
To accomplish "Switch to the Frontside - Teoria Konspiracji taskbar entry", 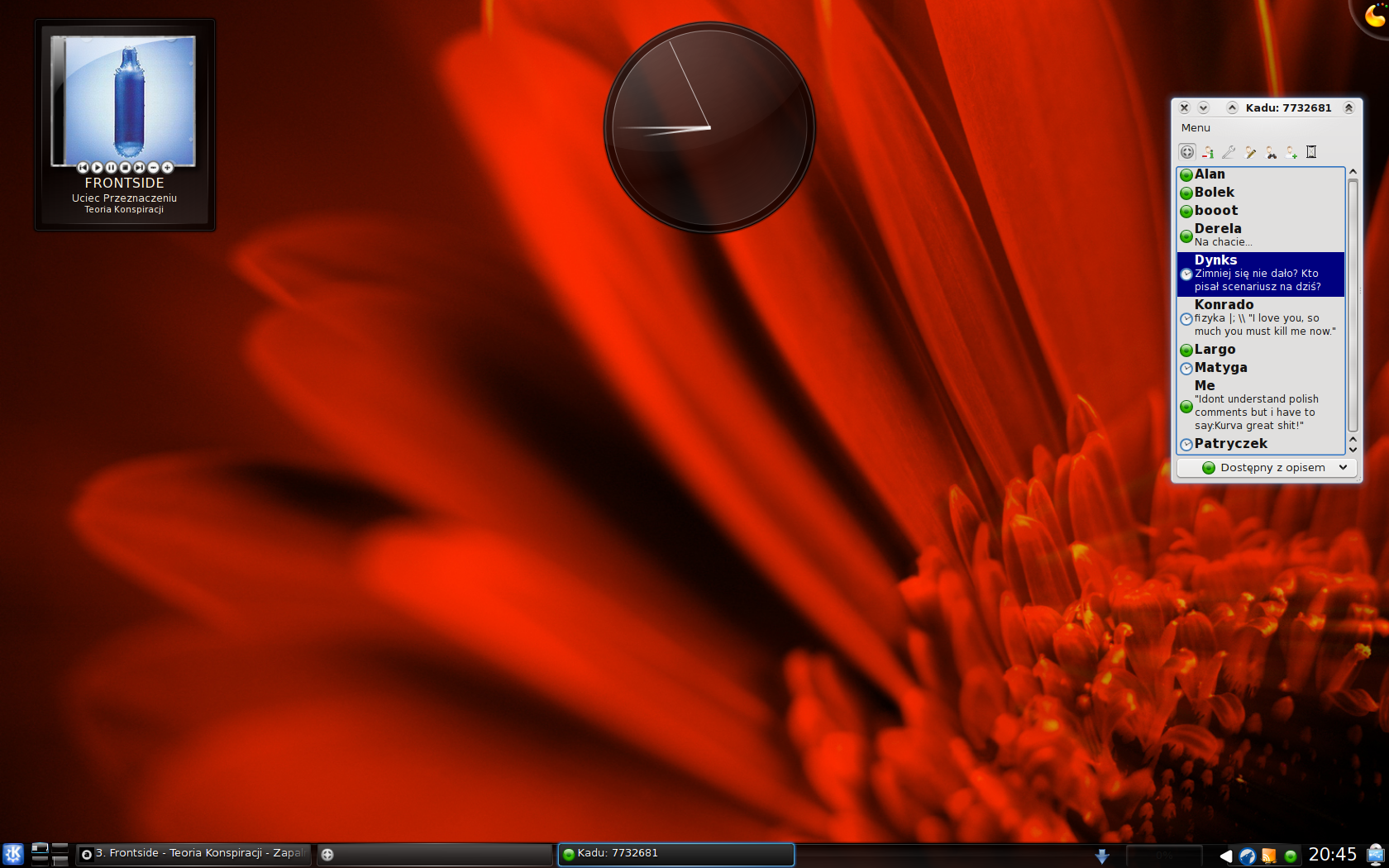I will click(x=193, y=854).
